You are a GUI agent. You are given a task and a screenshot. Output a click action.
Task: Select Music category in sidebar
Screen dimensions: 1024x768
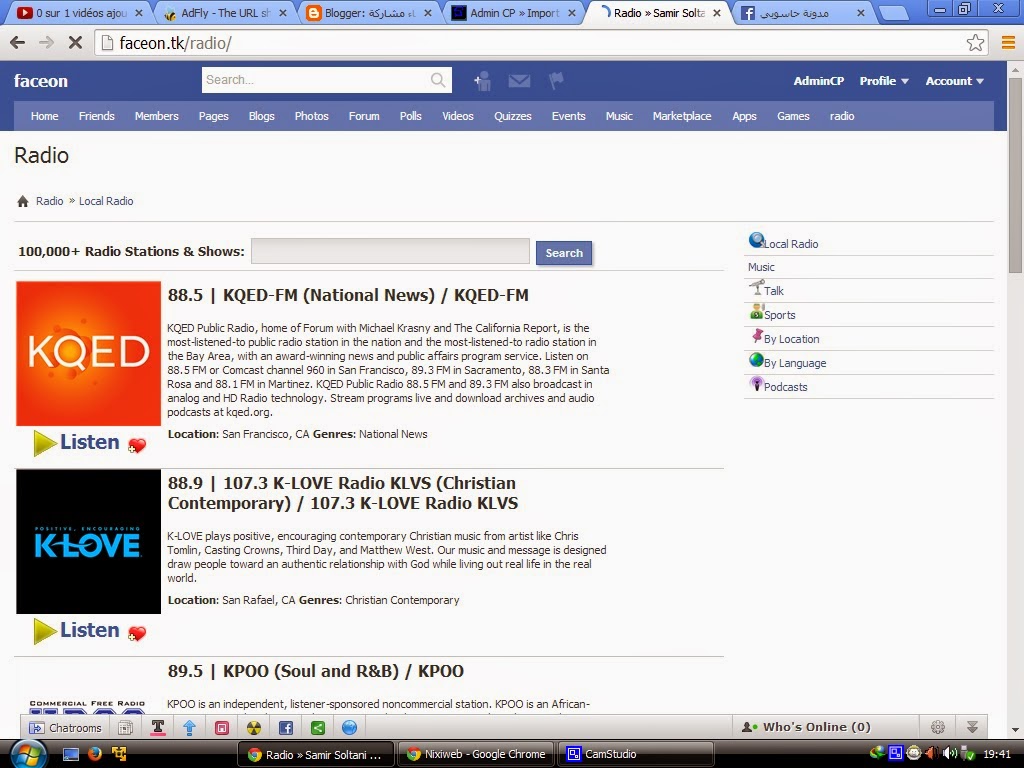[761, 267]
